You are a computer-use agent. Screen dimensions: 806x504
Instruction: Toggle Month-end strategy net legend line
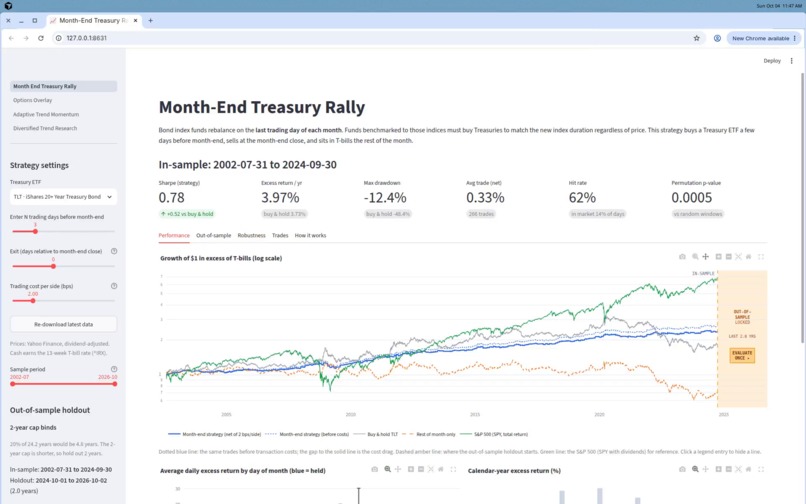[215, 434]
